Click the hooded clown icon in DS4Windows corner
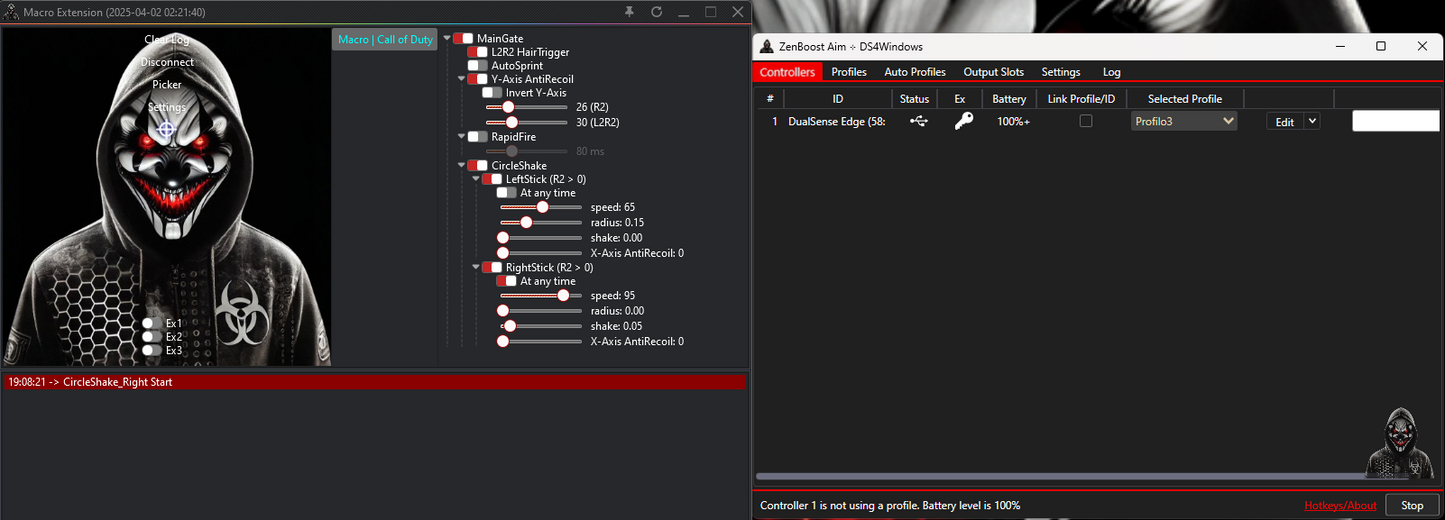Viewport: 1445px width, 520px height. pyautogui.click(x=1397, y=443)
